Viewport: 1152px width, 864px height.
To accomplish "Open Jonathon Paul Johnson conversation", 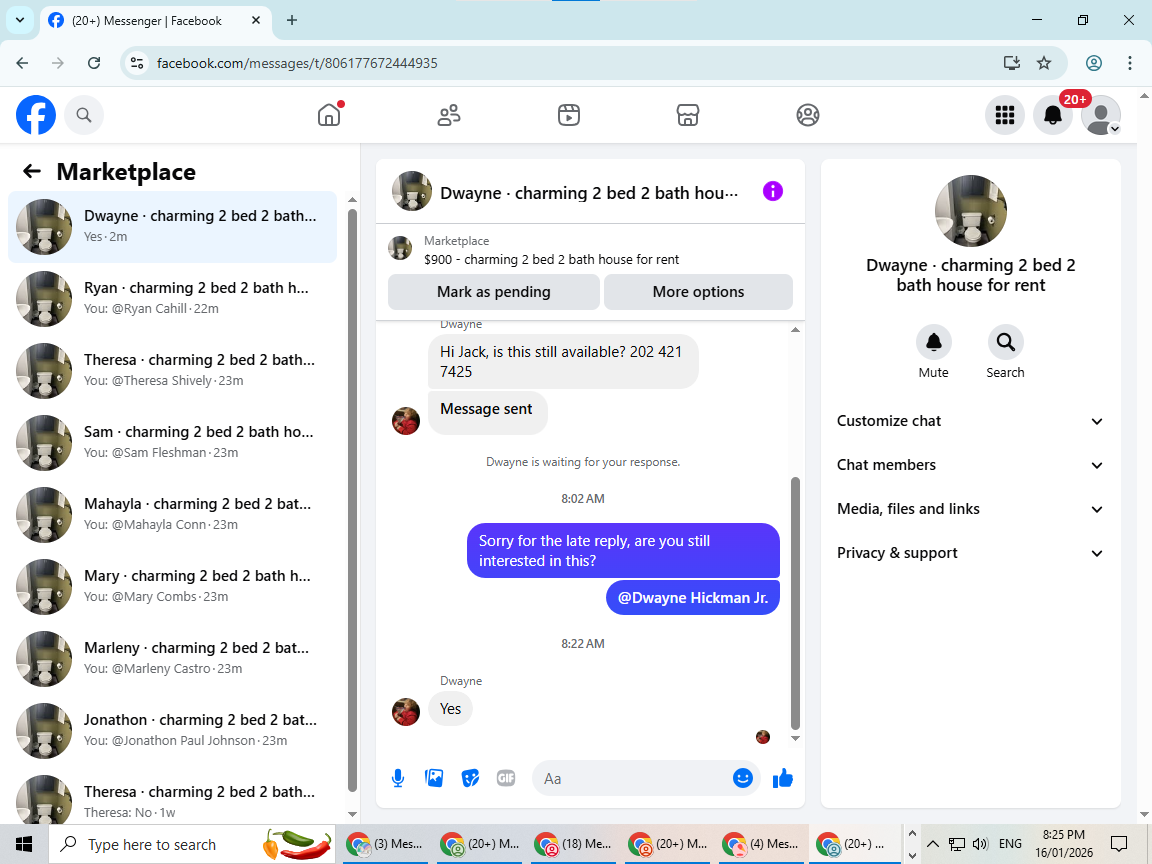I will click(173, 731).
